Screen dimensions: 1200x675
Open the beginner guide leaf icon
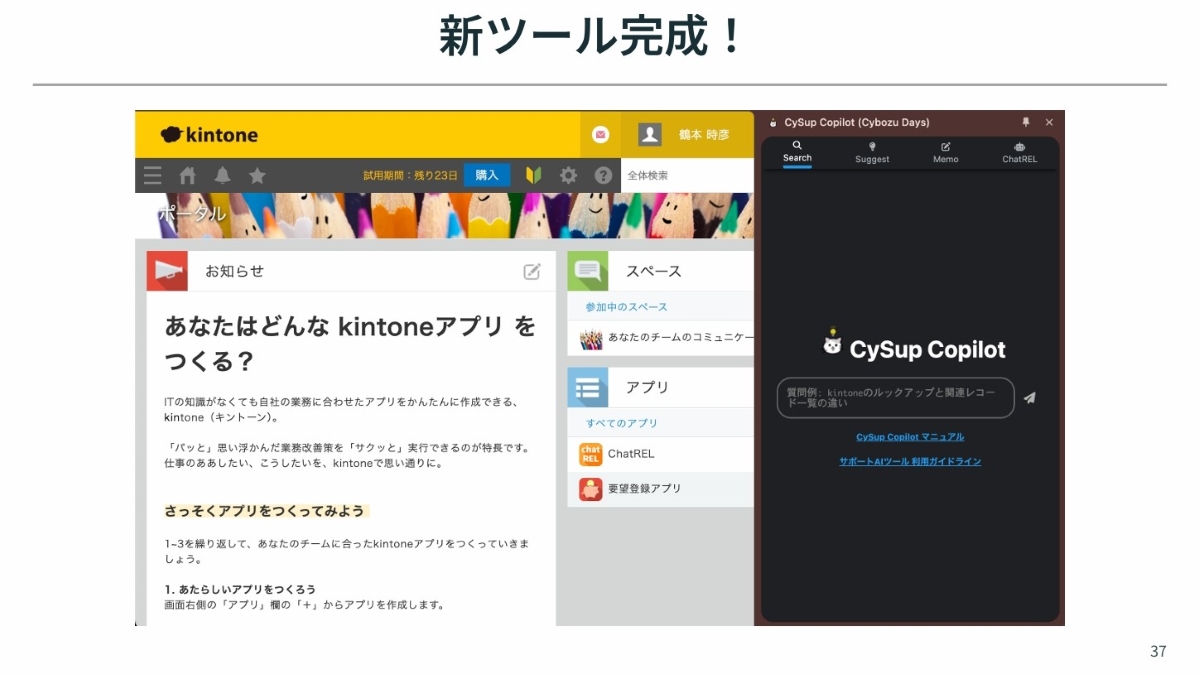coord(534,175)
